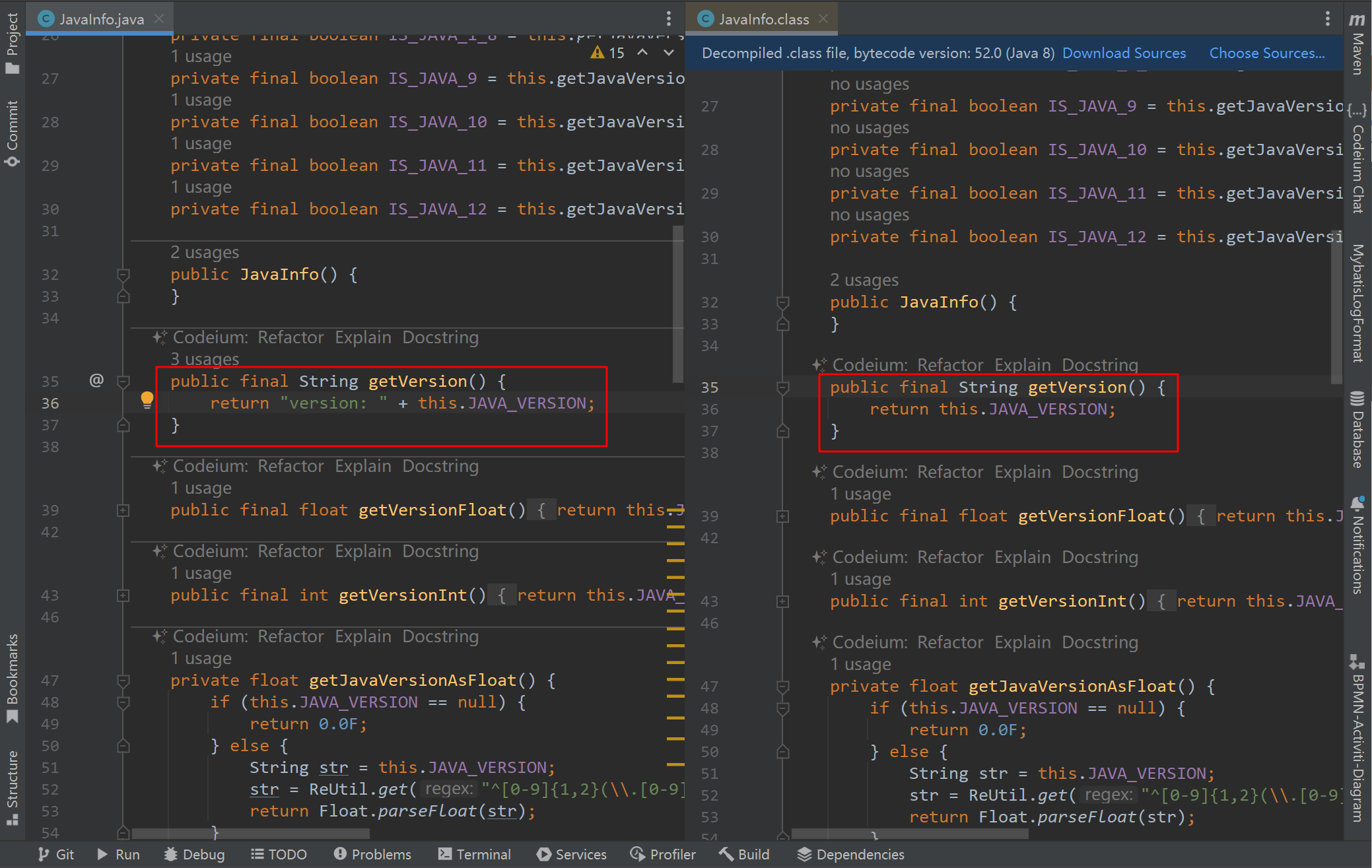Click Codeium Docstring above getVersion in JavaInfo.java
Screen dimensions: 1372x868
tap(440, 337)
